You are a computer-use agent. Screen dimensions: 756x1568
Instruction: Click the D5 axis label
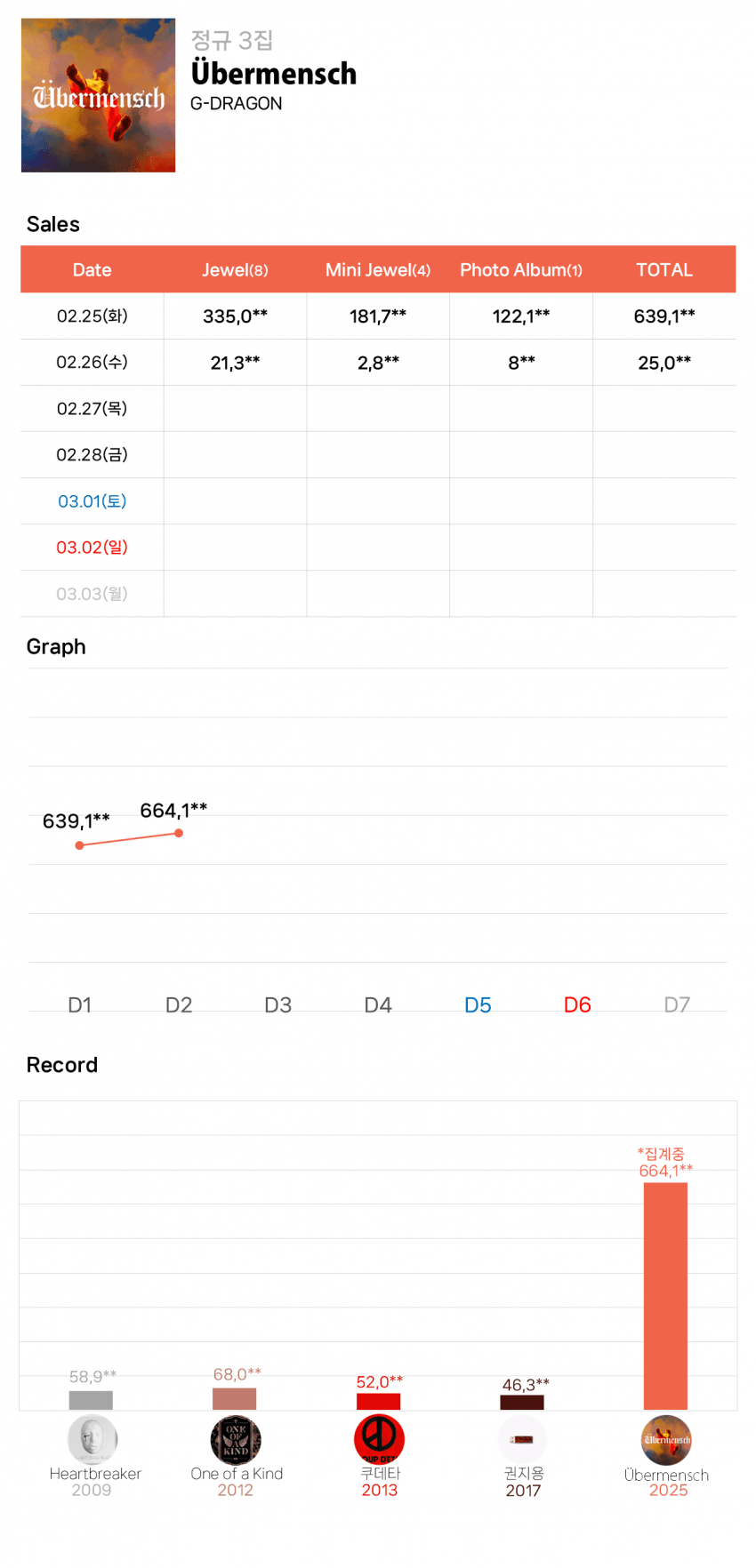pos(478,1004)
